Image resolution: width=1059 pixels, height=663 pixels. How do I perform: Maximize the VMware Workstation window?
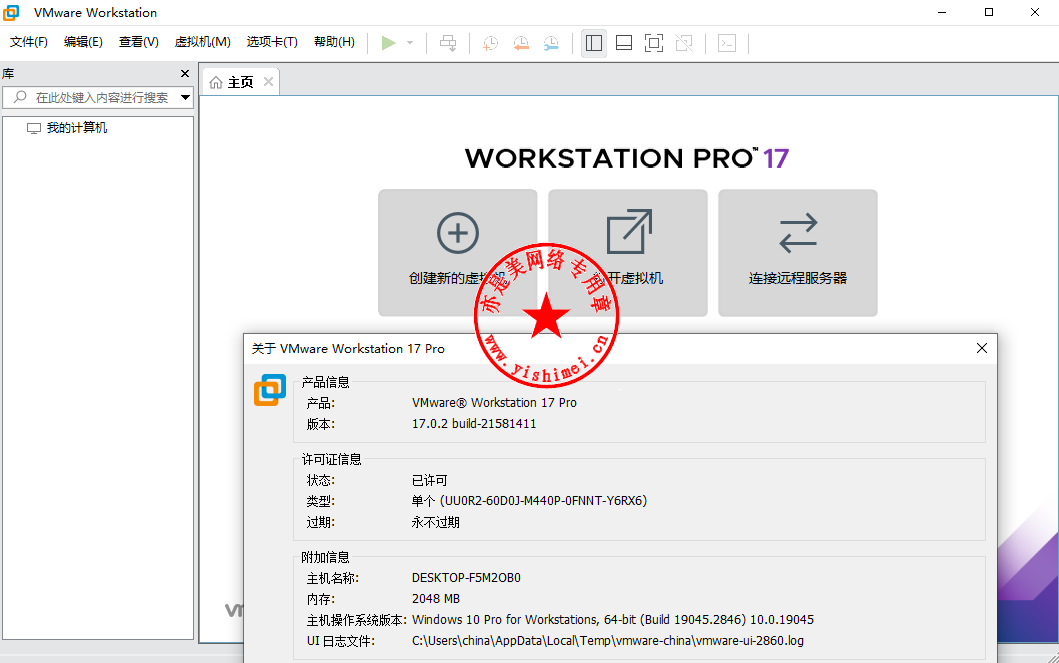989,12
